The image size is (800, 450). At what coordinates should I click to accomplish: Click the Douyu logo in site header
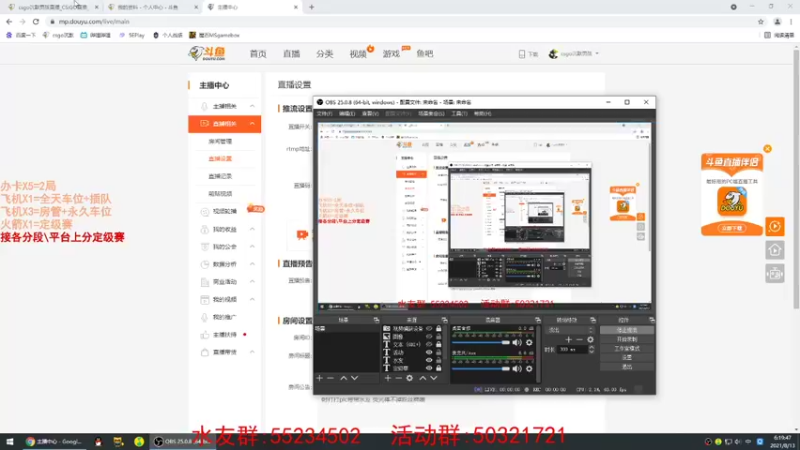(x=207, y=53)
